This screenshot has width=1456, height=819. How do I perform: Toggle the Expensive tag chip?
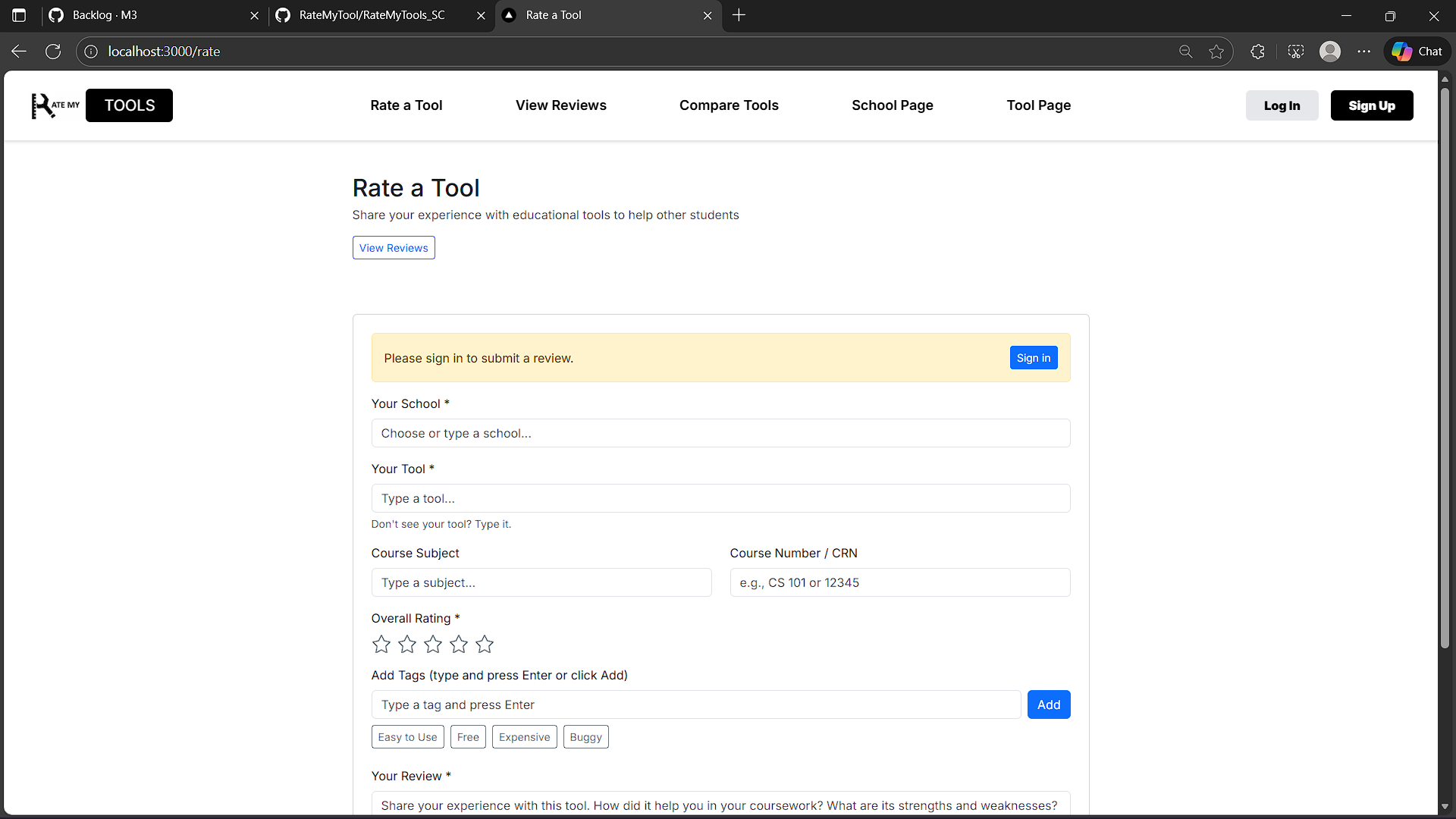524,737
